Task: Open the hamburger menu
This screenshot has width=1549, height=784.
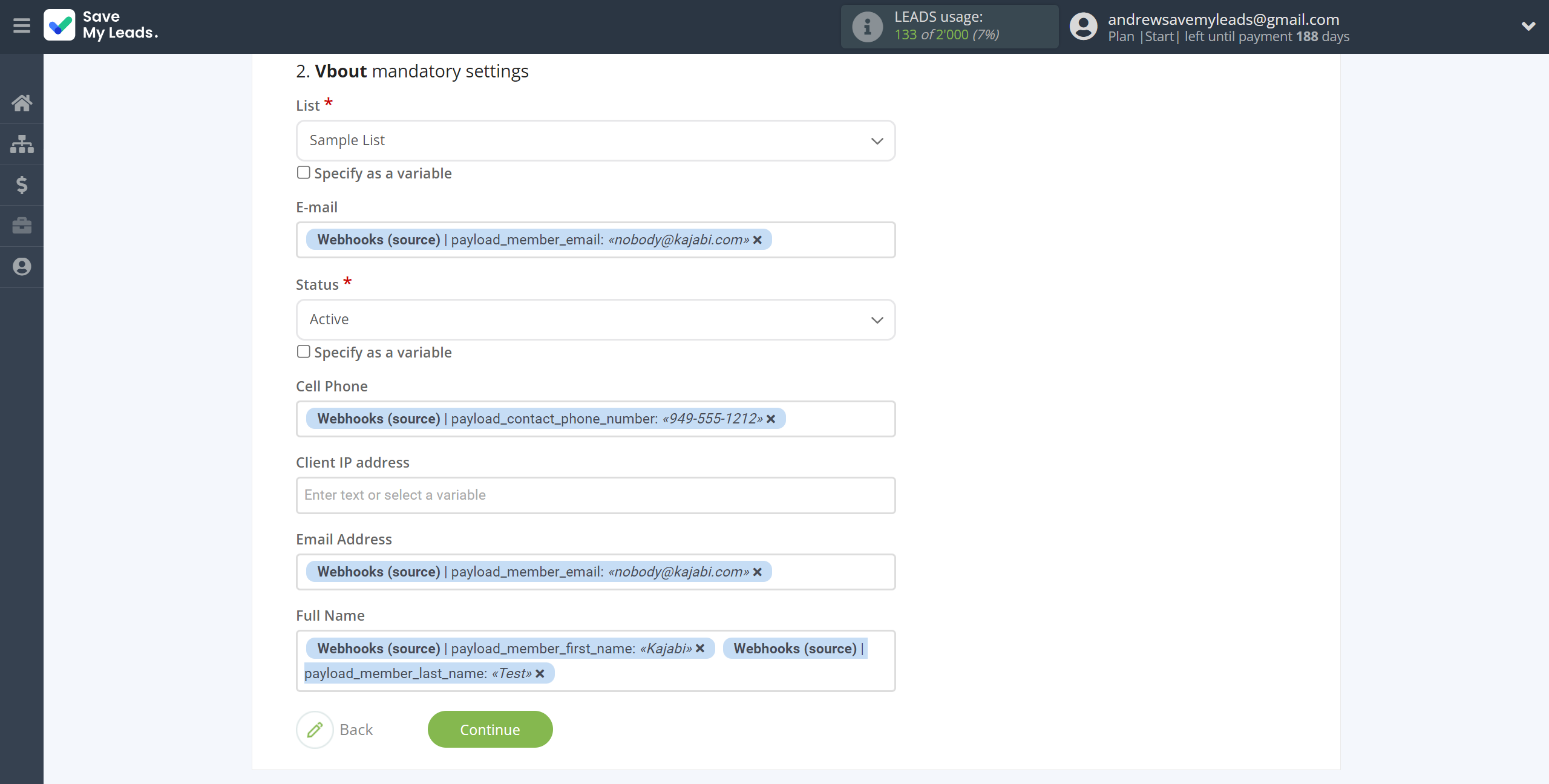Action: pyautogui.click(x=22, y=26)
